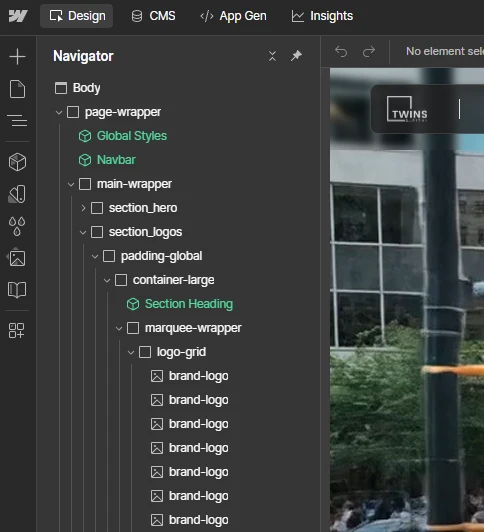
Task: Open the Style selectors droplets panel
Action: [x=17, y=226]
